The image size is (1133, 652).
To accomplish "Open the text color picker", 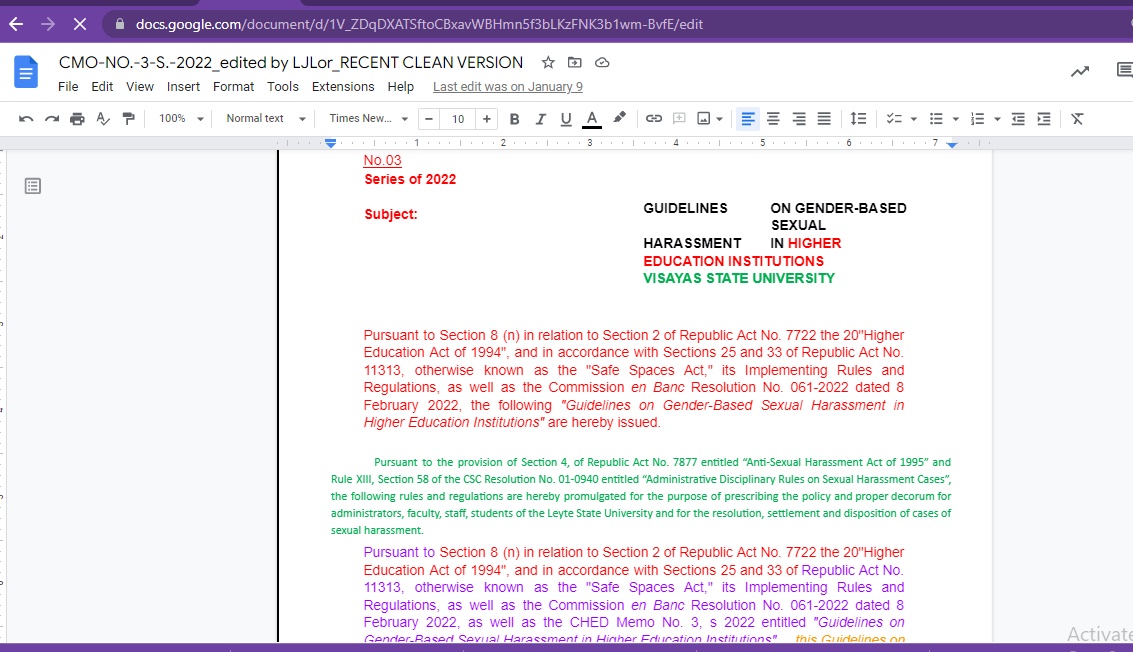I will 592,119.
